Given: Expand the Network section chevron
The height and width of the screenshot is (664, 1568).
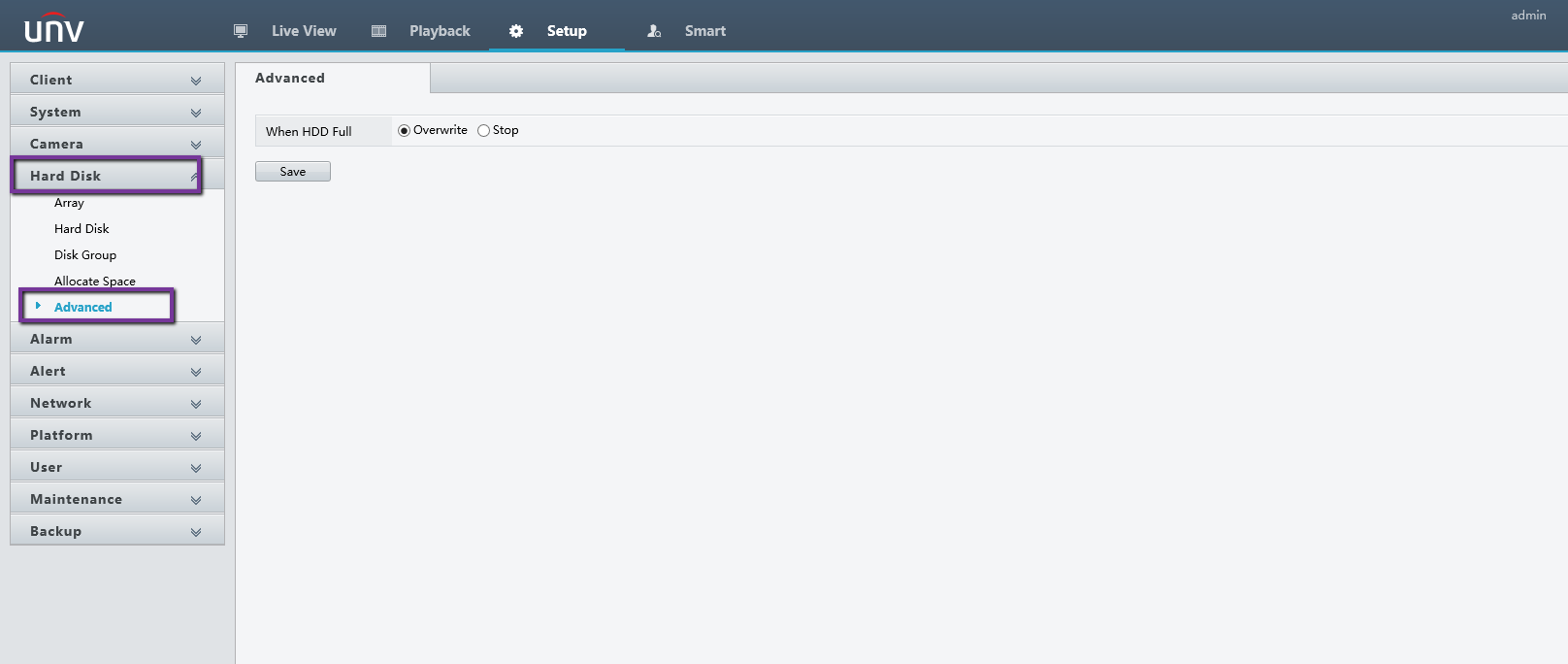Looking at the screenshot, I should pyautogui.click(x=196, y=404).
